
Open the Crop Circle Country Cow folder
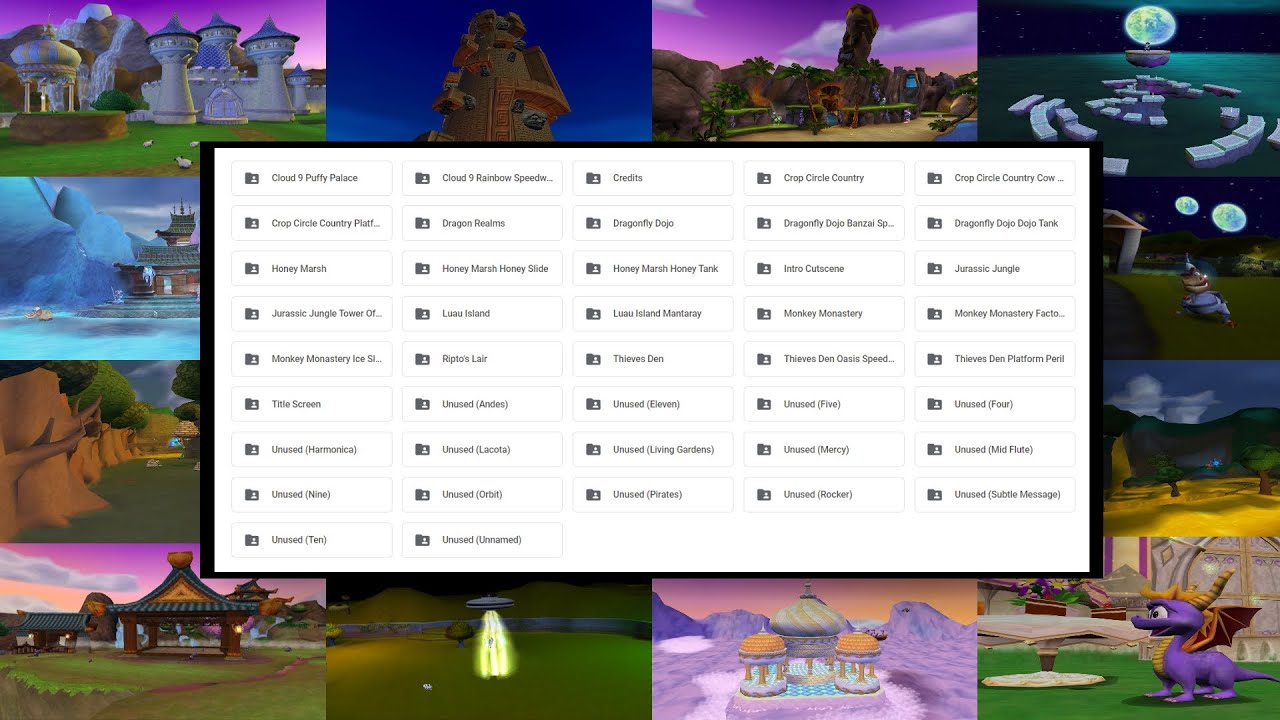coord(995,178)
